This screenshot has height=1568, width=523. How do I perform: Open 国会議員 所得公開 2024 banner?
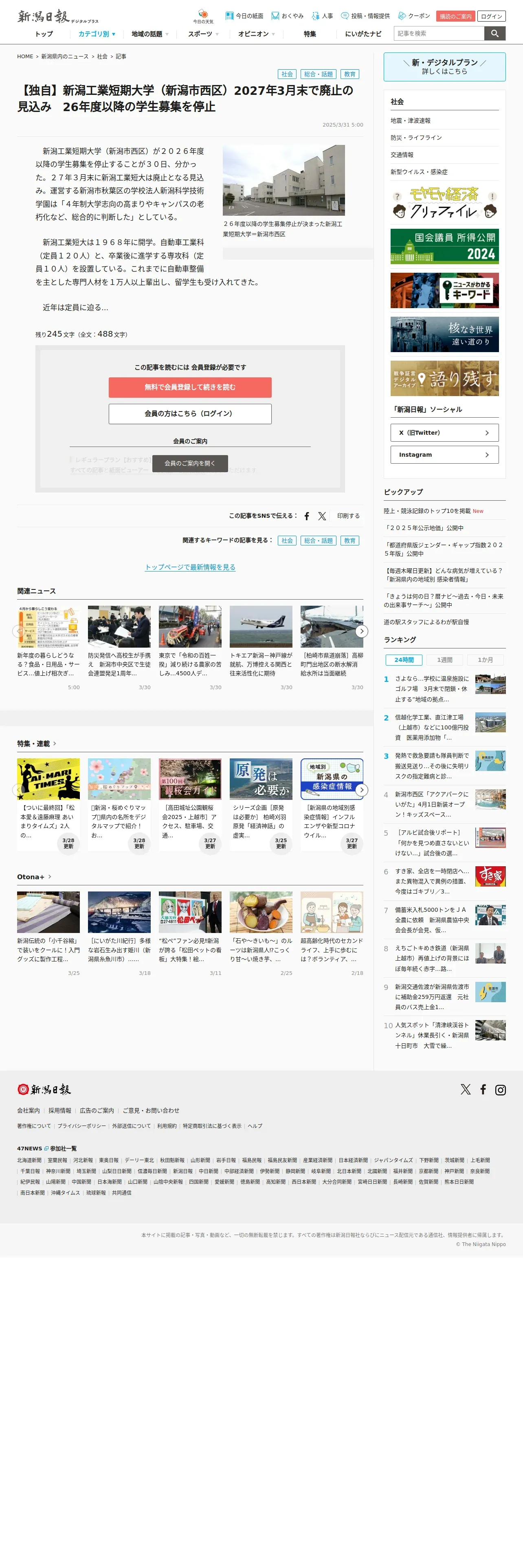444,247
